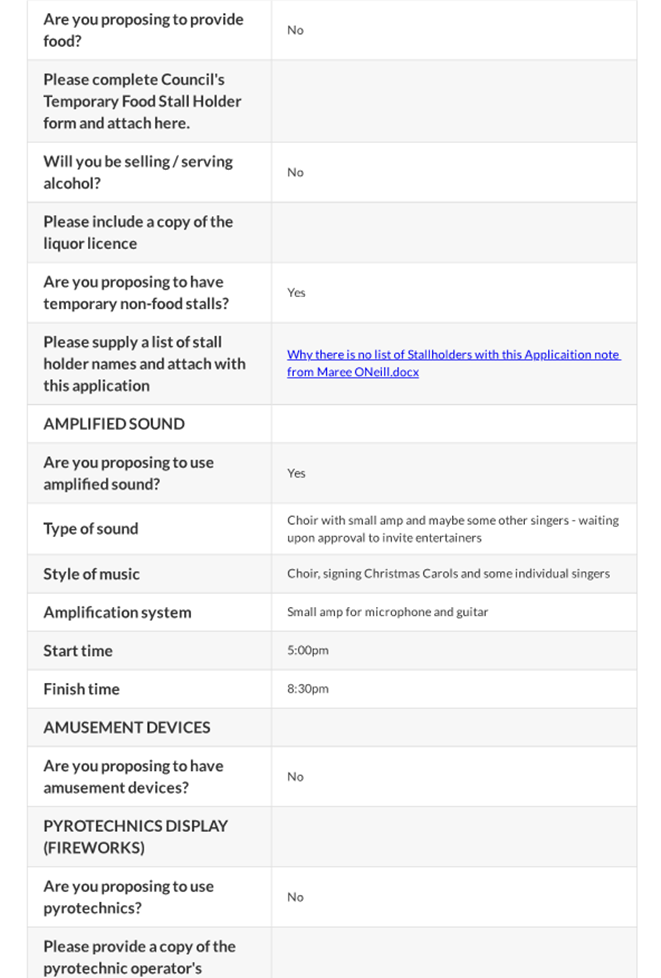Select the 'No' answer for providing food
Image resolution: width=661 pixels, height=978 pixels.
click(x=295, y=30)
